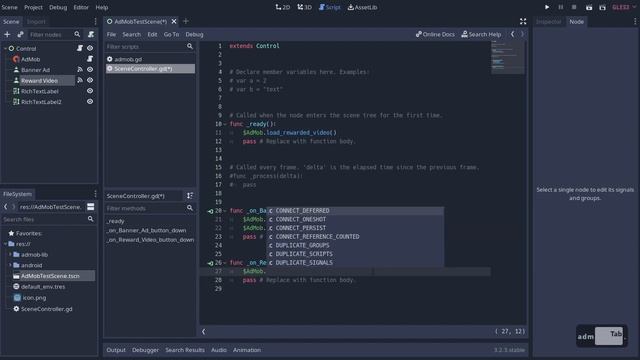The width and height of the screenshot is (640, 360).
Task: Click search icon in Filter scripts field
Action: coord(190,47)
